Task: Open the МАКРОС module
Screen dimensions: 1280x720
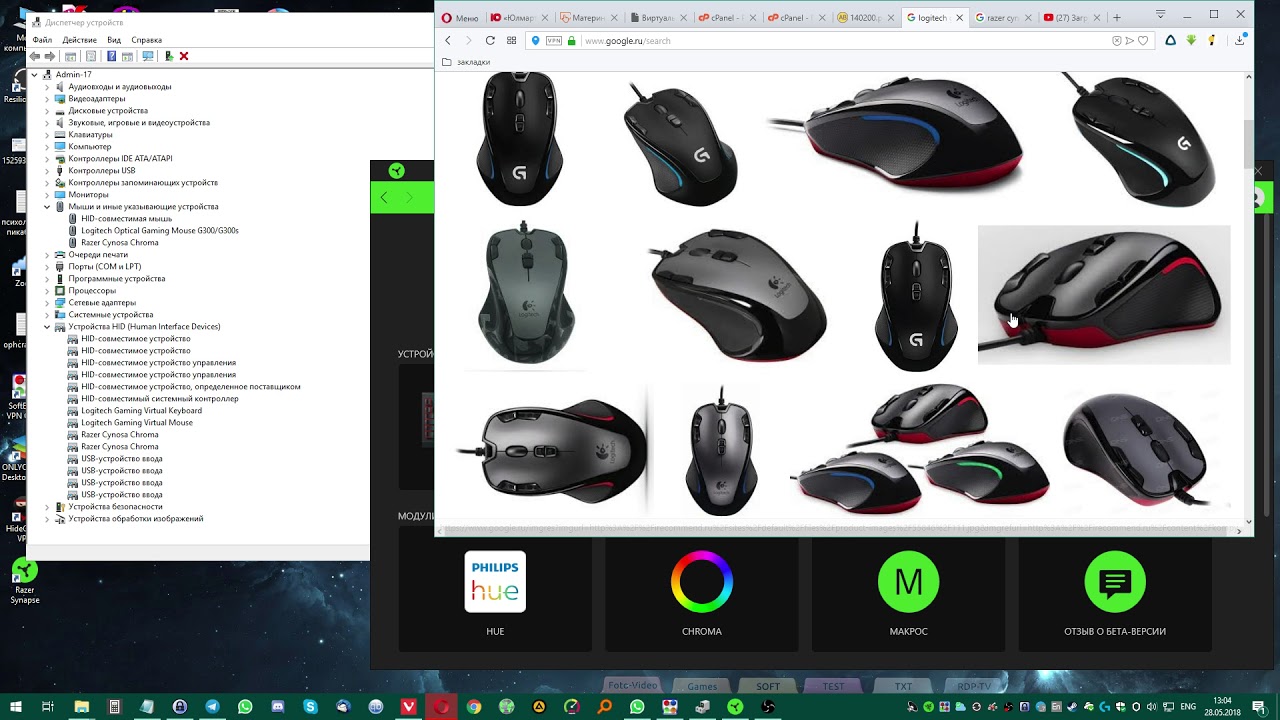Action: (908, 590)
